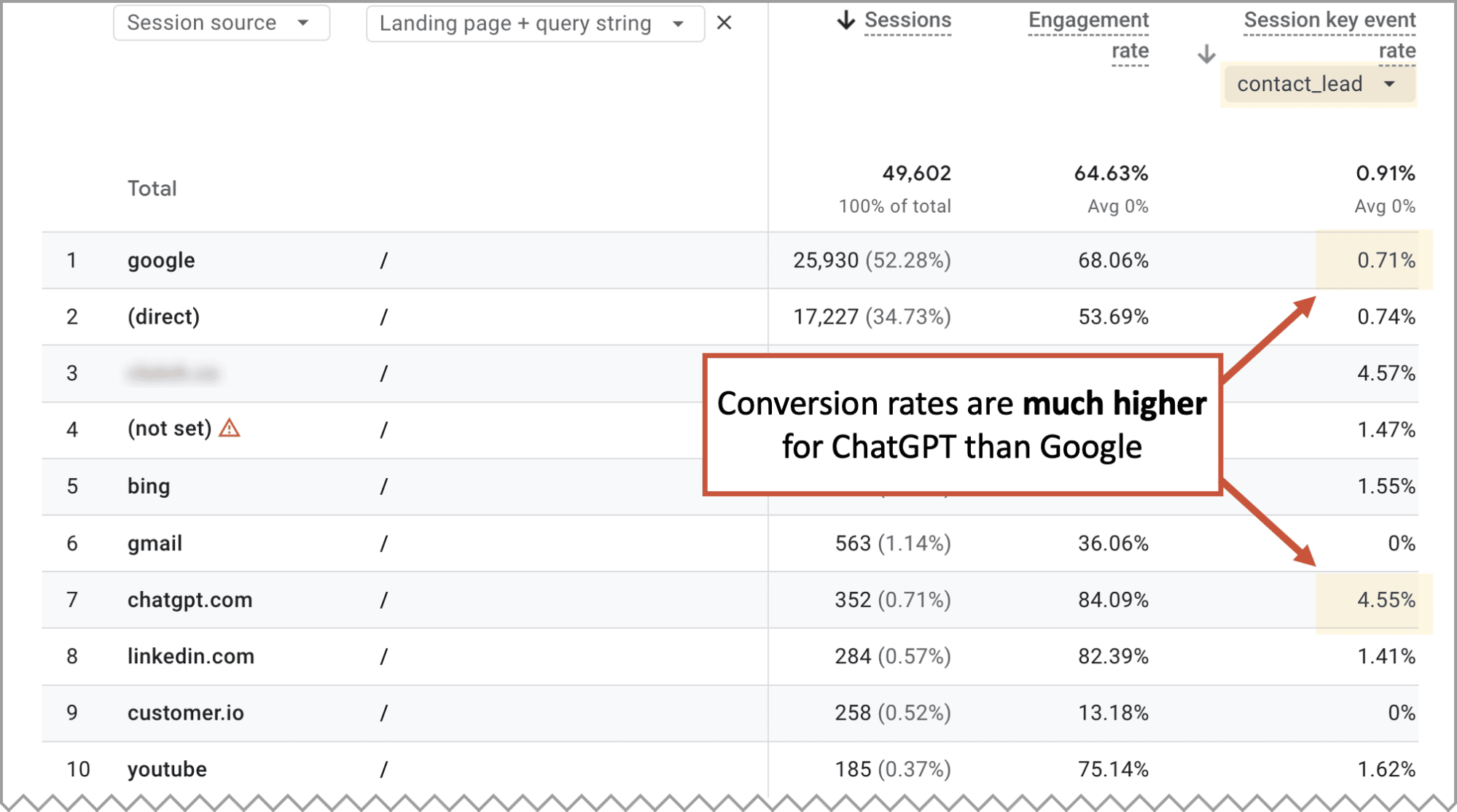Click the 0.74% key event rate for (direct)

pos(1386,317)
